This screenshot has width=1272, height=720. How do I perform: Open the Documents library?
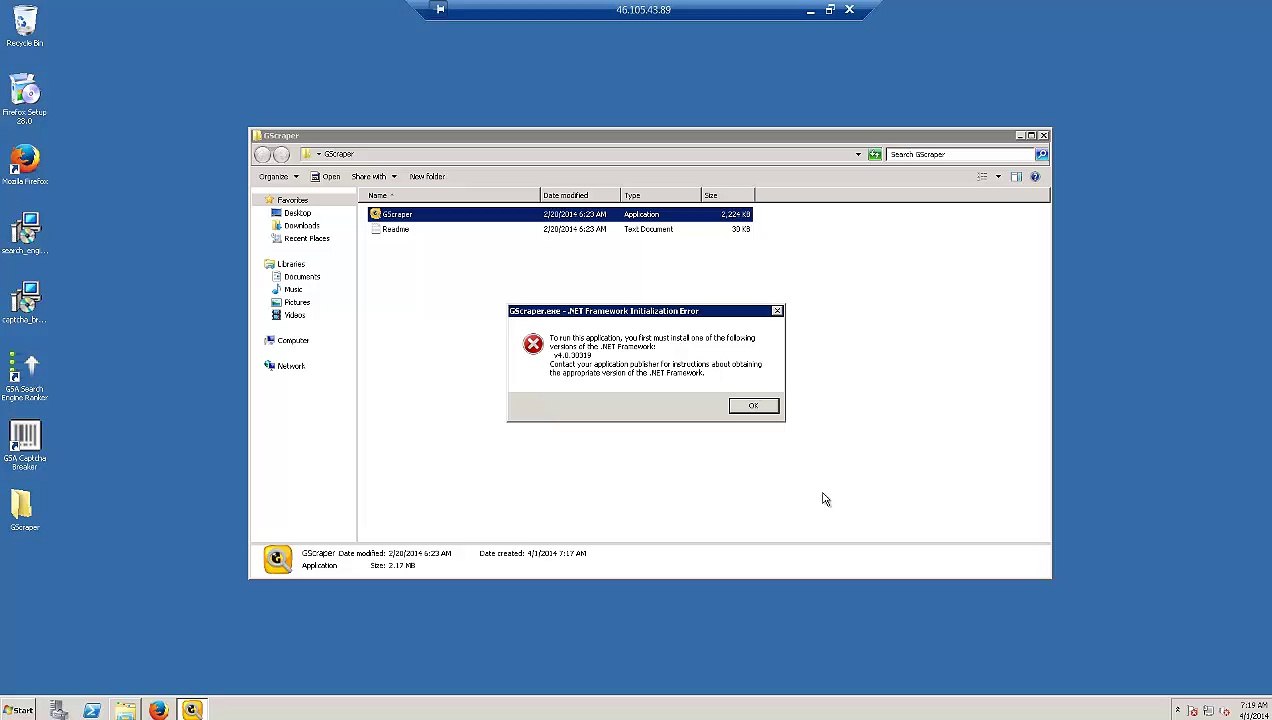[x=301, y=277]
